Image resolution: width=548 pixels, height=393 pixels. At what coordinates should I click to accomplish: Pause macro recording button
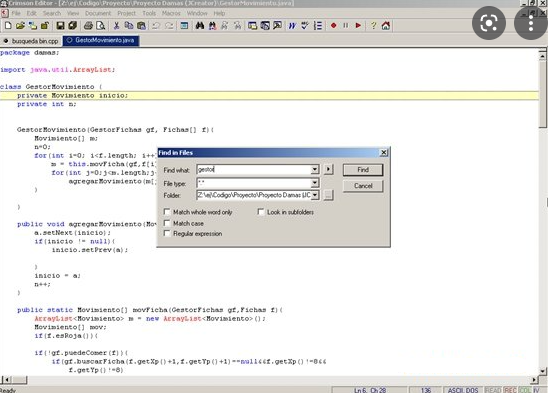pos(346,26)
